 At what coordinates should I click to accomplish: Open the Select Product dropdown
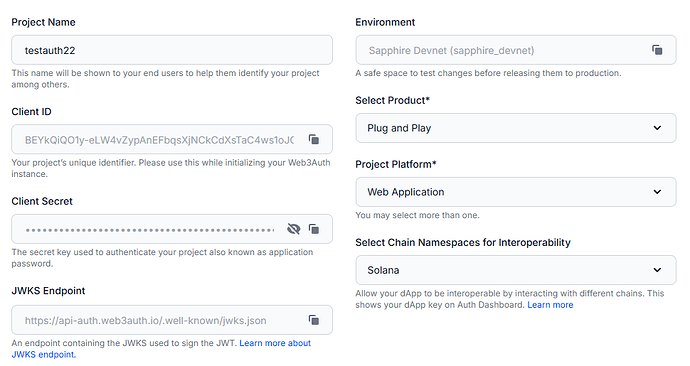point(516,128)
